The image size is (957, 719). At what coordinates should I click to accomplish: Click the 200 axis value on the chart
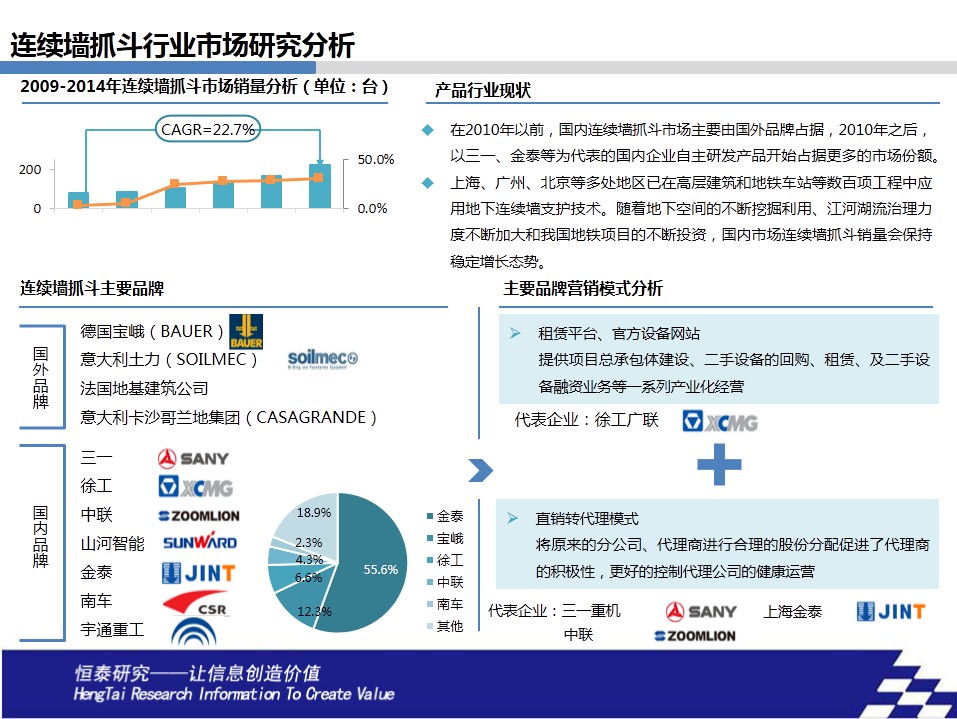[x=30, y=170]
